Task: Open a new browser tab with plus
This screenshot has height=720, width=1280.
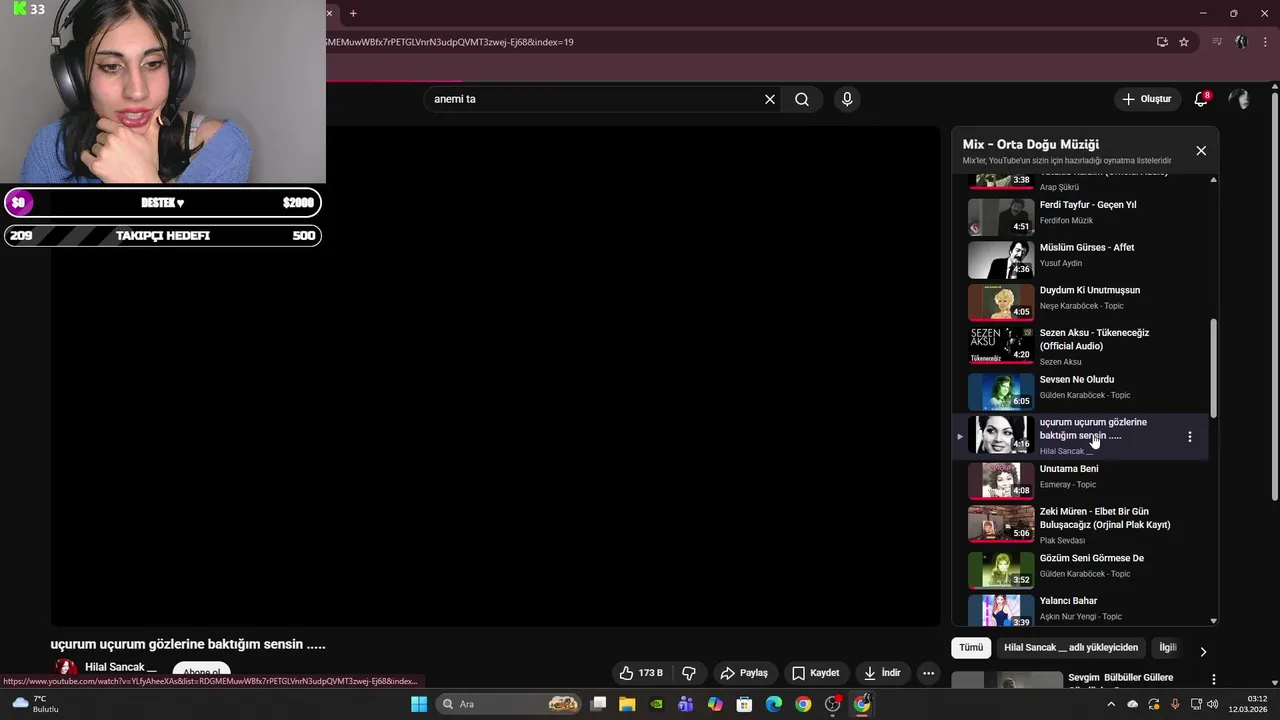Action: click(x=353, y=13)
